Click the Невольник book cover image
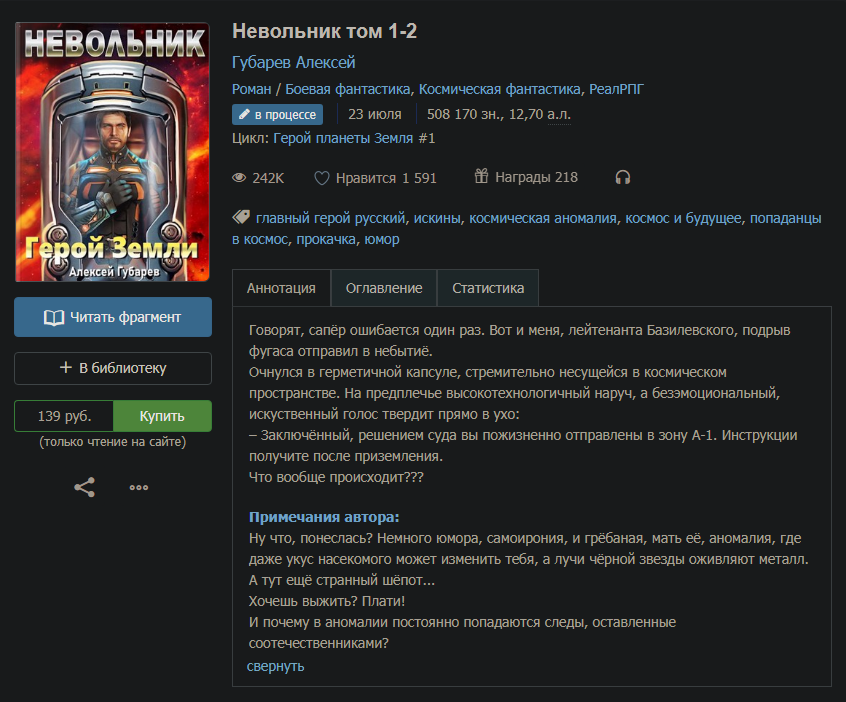 pyautogui.click(x=113, y=152)
